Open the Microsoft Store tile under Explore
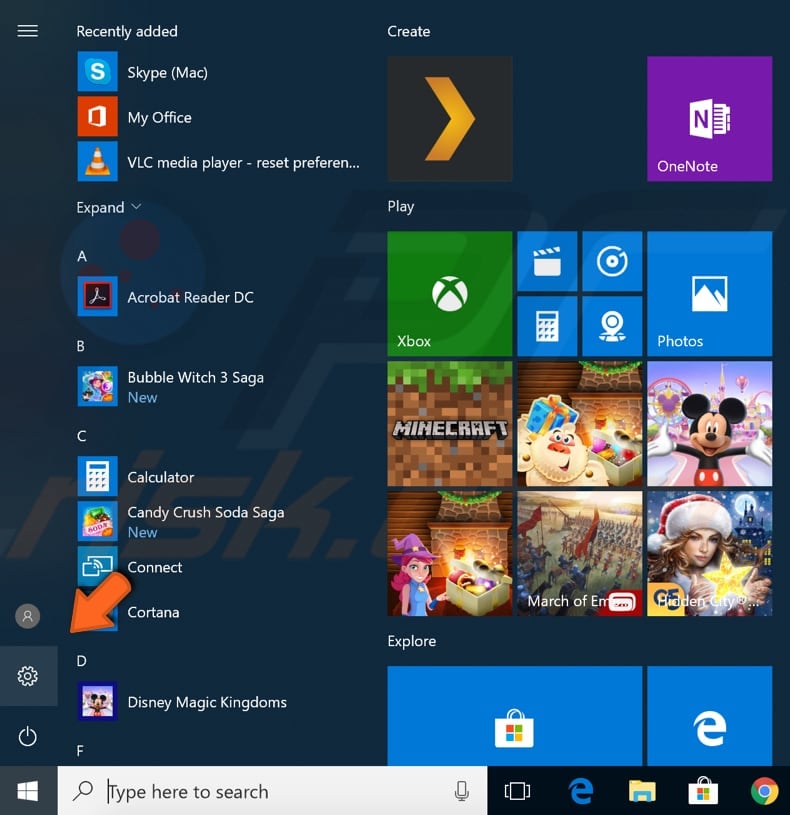 (x=515, y=716)
